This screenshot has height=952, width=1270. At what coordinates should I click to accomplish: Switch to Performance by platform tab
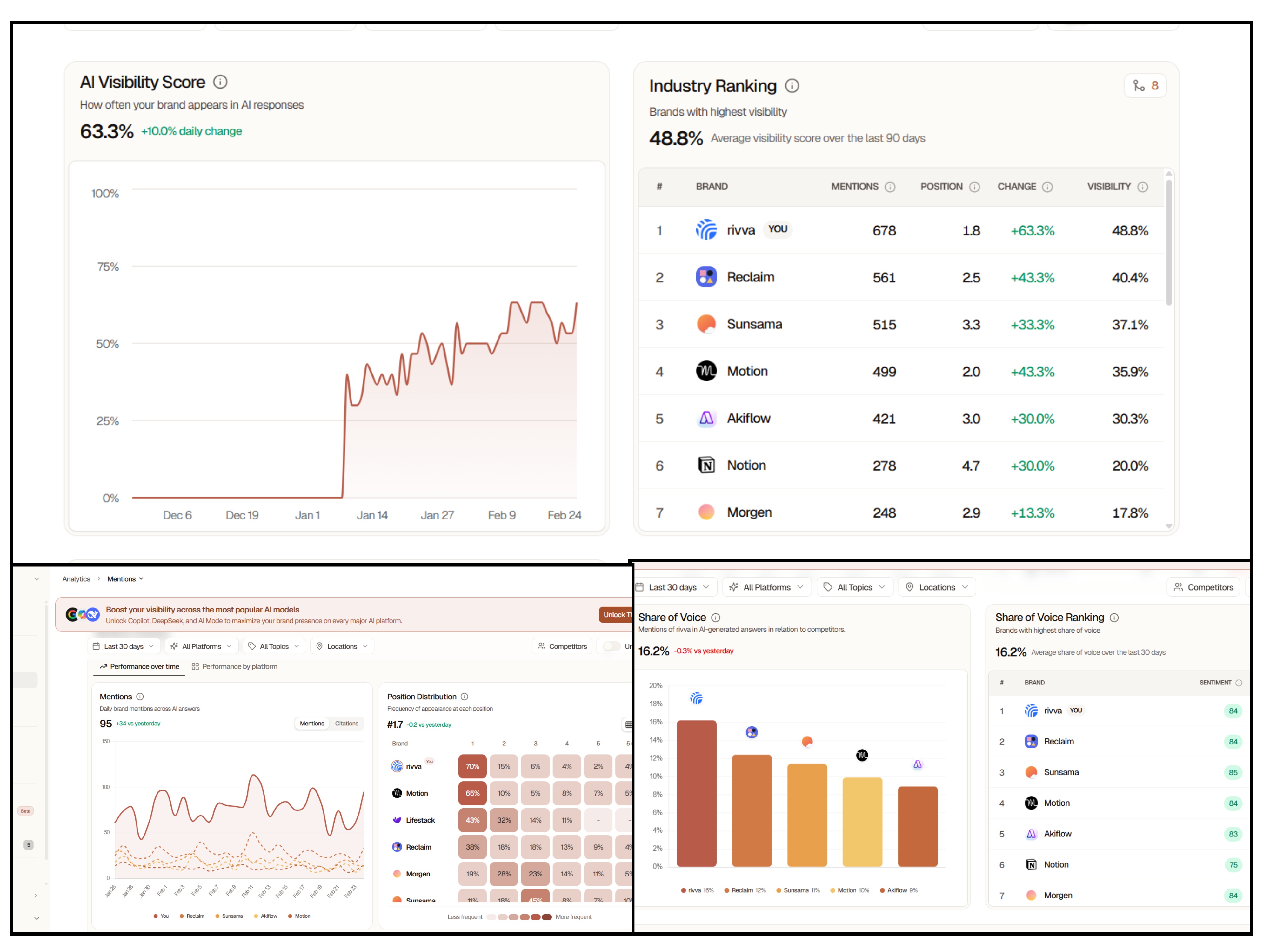234,666
